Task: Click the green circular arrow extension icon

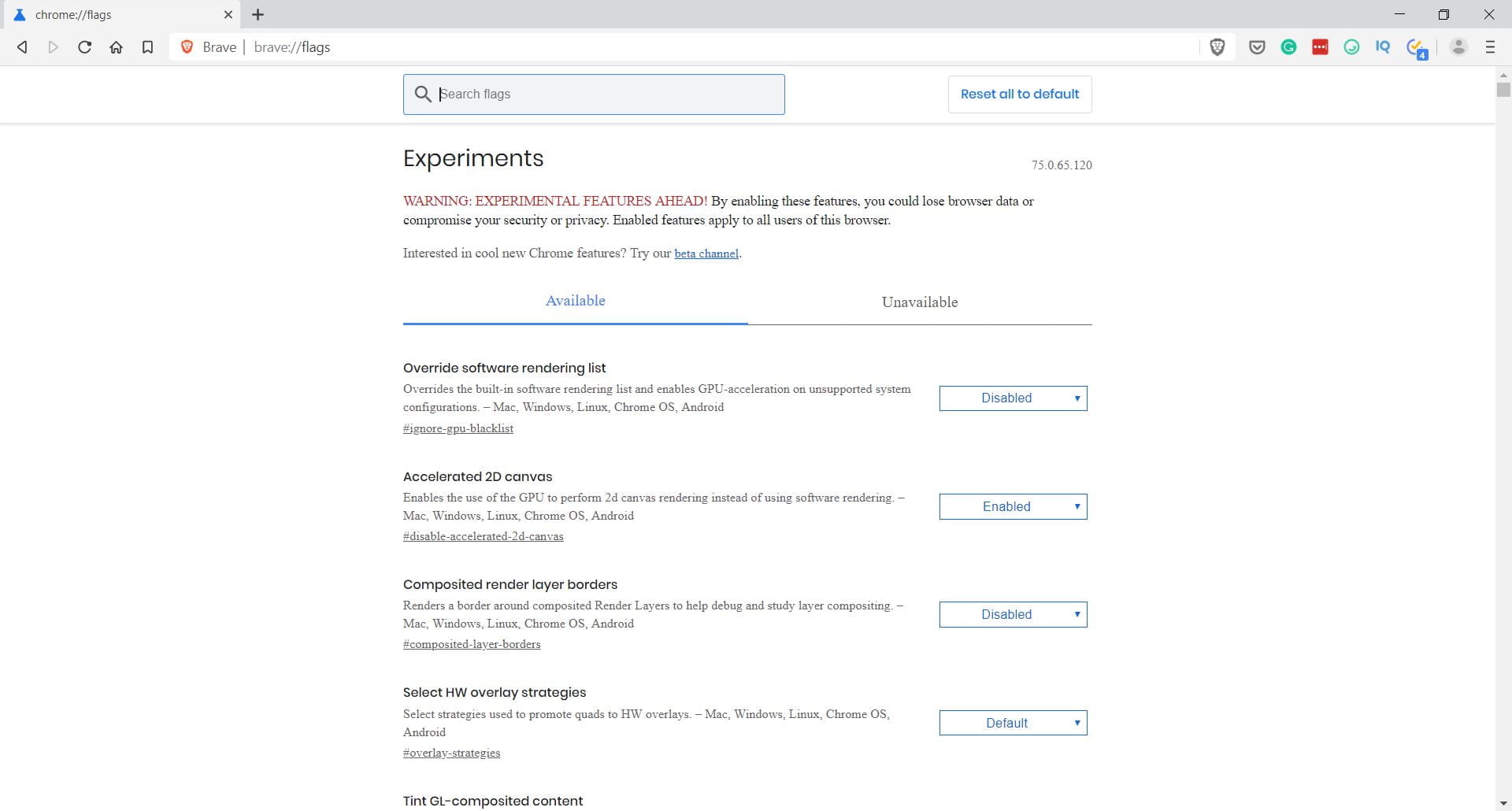Action: pos(1351,47)
